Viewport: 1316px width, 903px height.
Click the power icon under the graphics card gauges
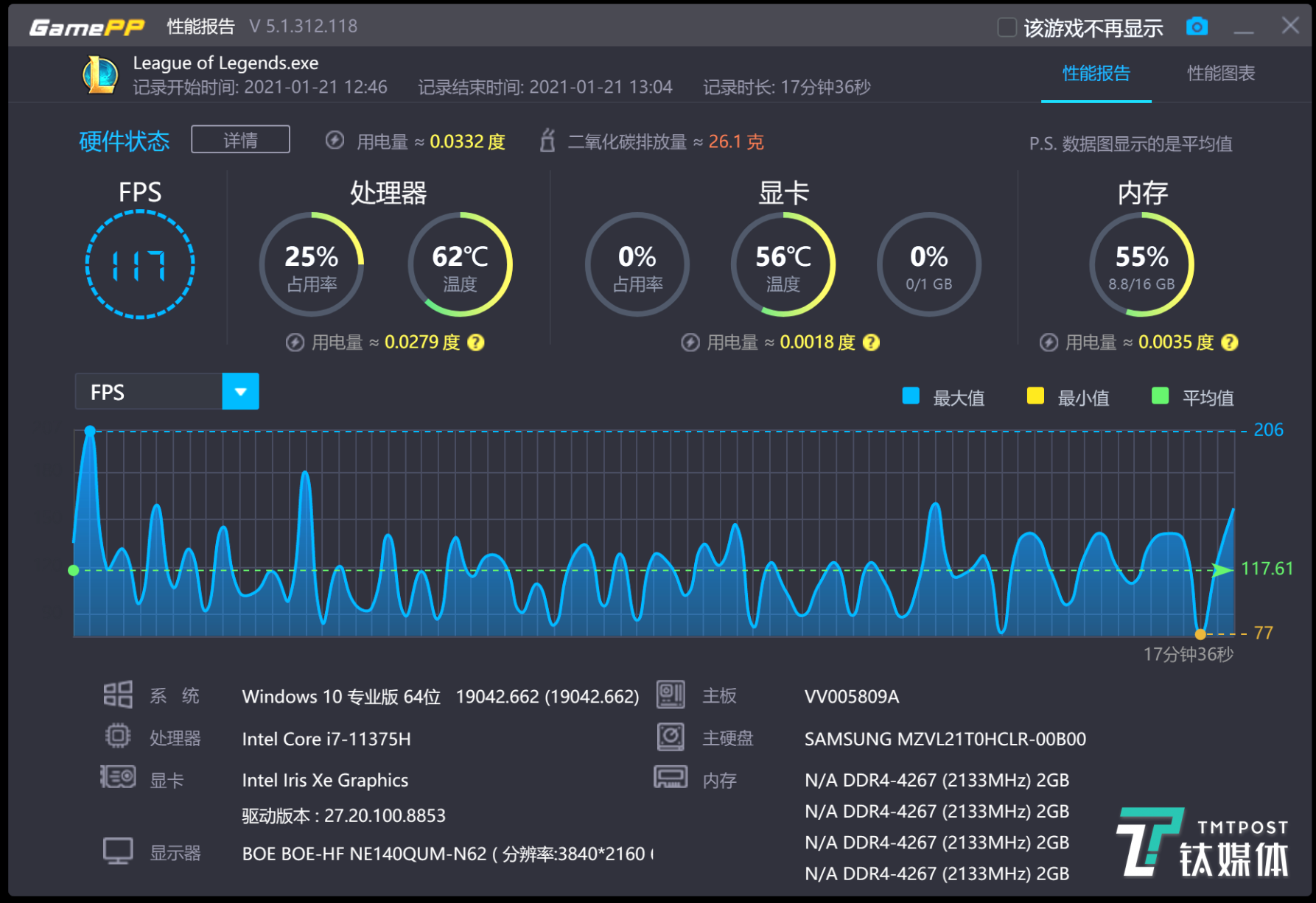690,342
